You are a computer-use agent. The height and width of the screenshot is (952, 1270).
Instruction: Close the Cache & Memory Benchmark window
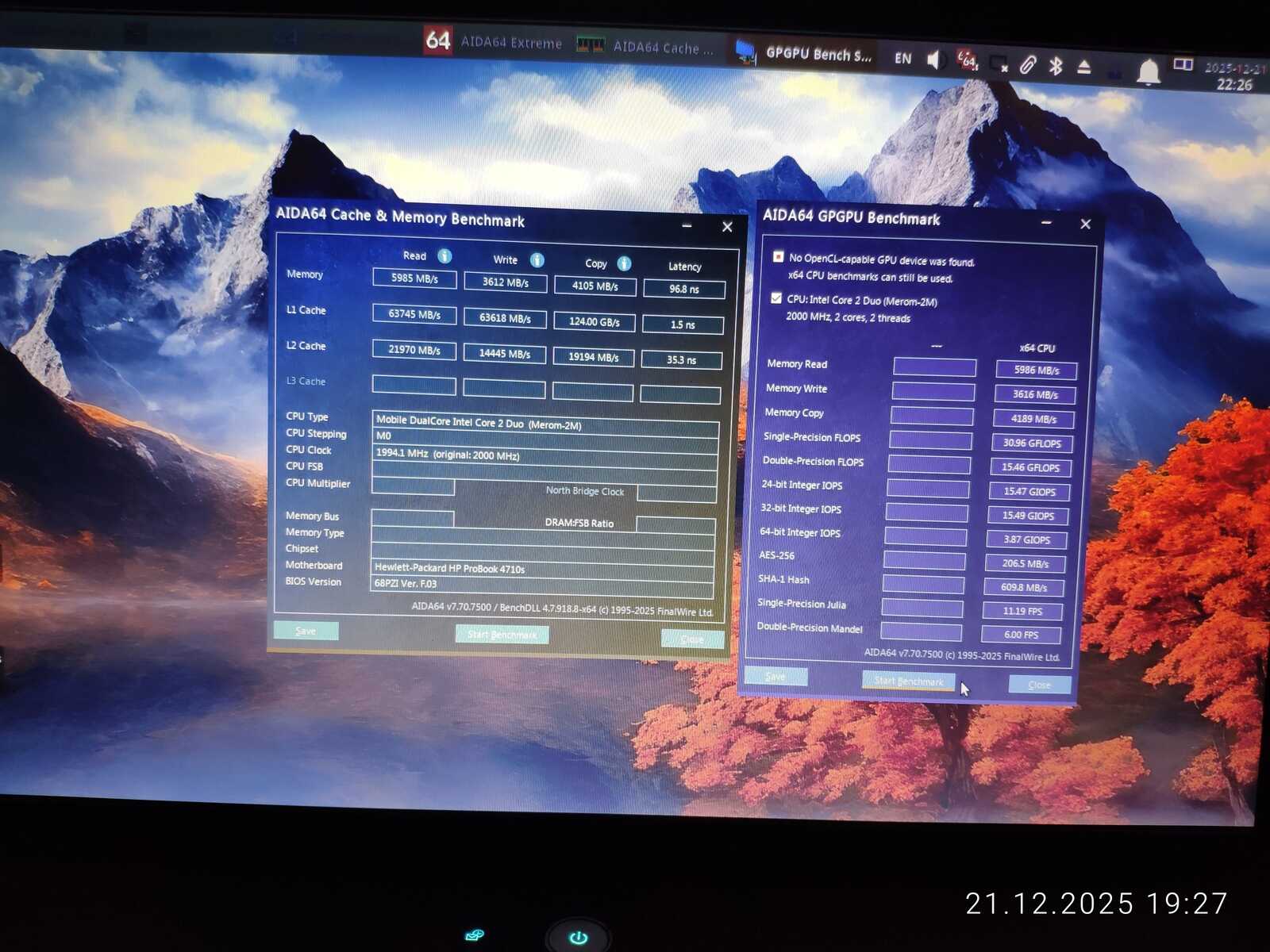click(x=727, y=227)
